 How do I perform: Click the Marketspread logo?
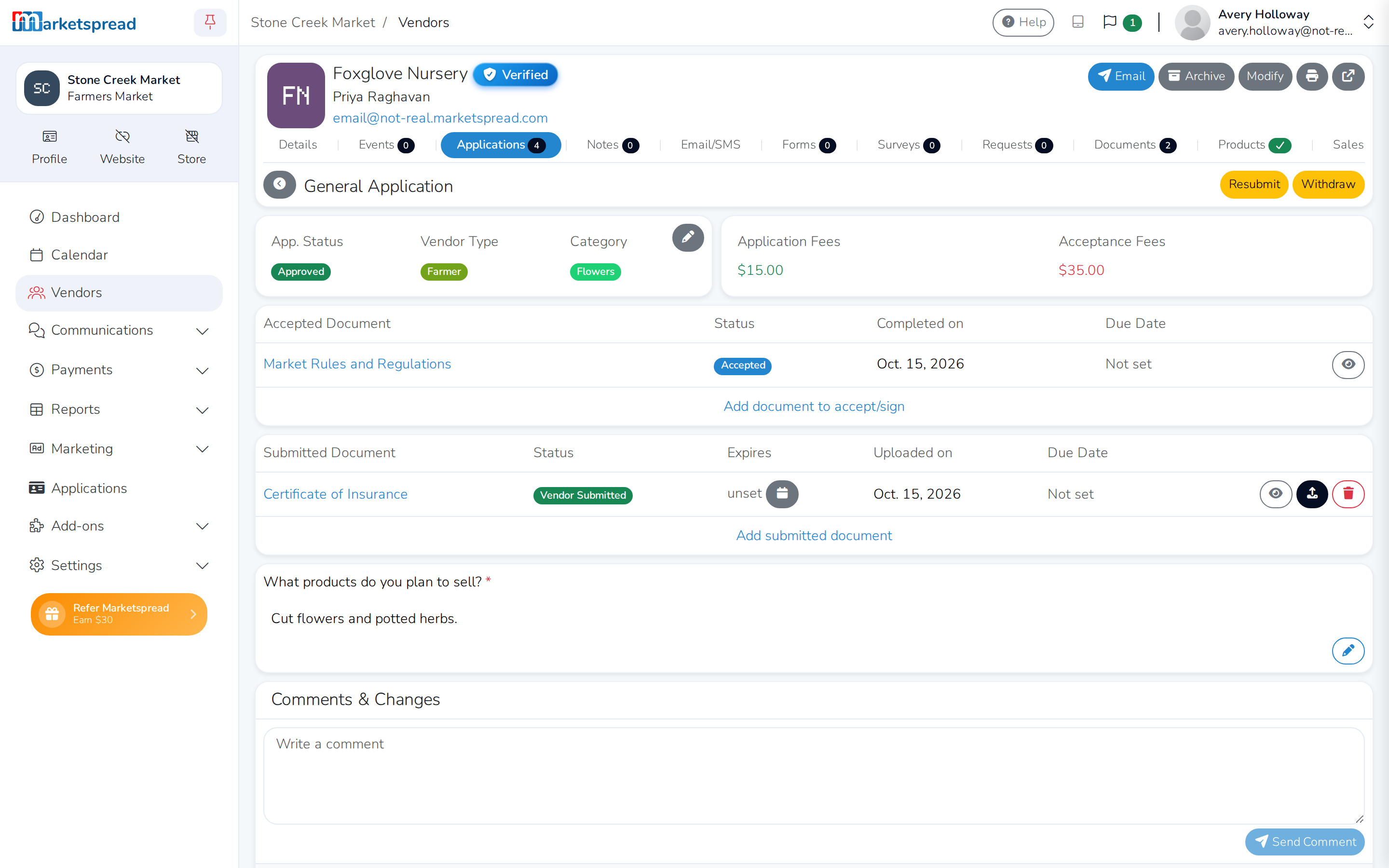pos(74,22)
